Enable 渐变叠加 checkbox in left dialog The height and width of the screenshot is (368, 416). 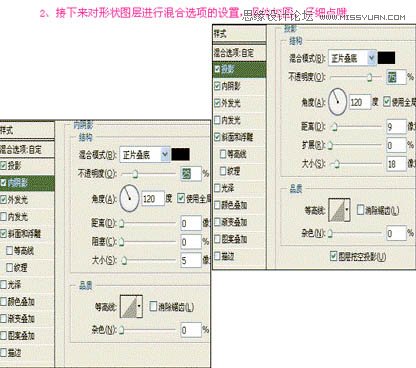pyautogui.click(x=3, y=318)
